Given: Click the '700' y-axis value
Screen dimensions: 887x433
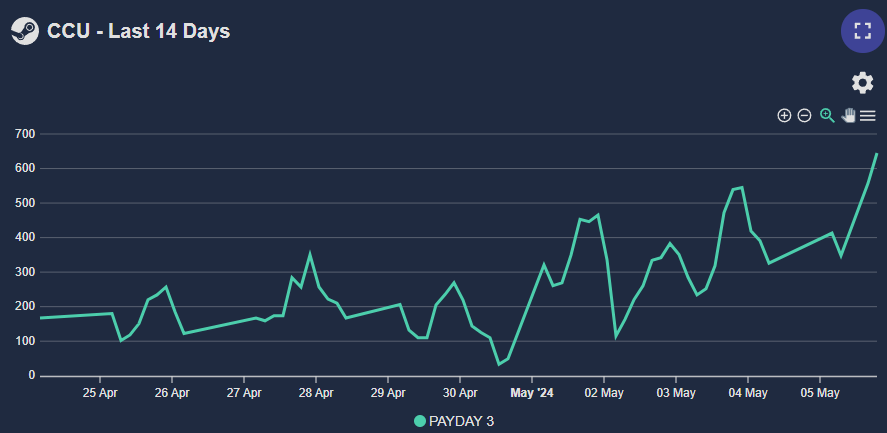Looking at the screenshot, I should coord(26,134).
